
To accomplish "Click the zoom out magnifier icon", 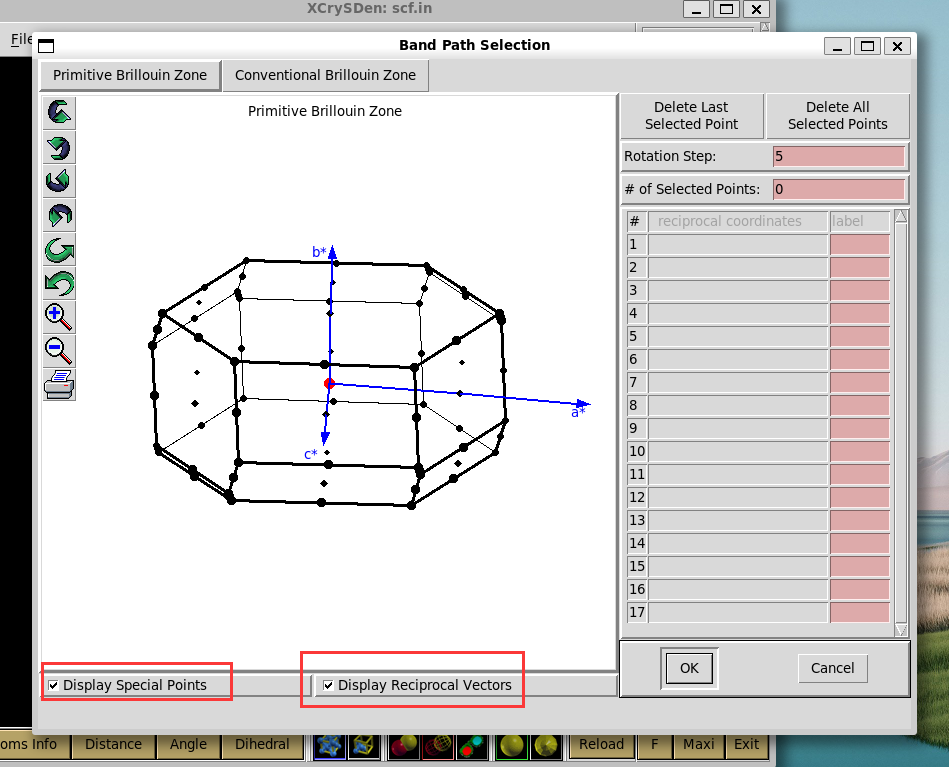I will click(59, 351).
